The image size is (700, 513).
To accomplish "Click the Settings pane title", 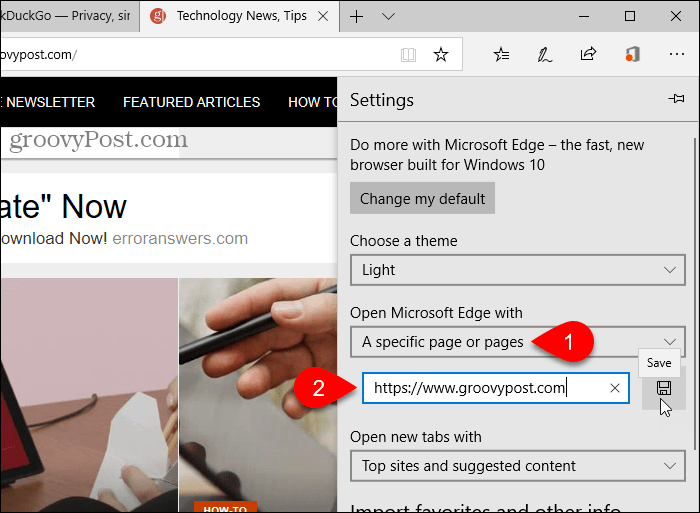I will pos(382,100).
